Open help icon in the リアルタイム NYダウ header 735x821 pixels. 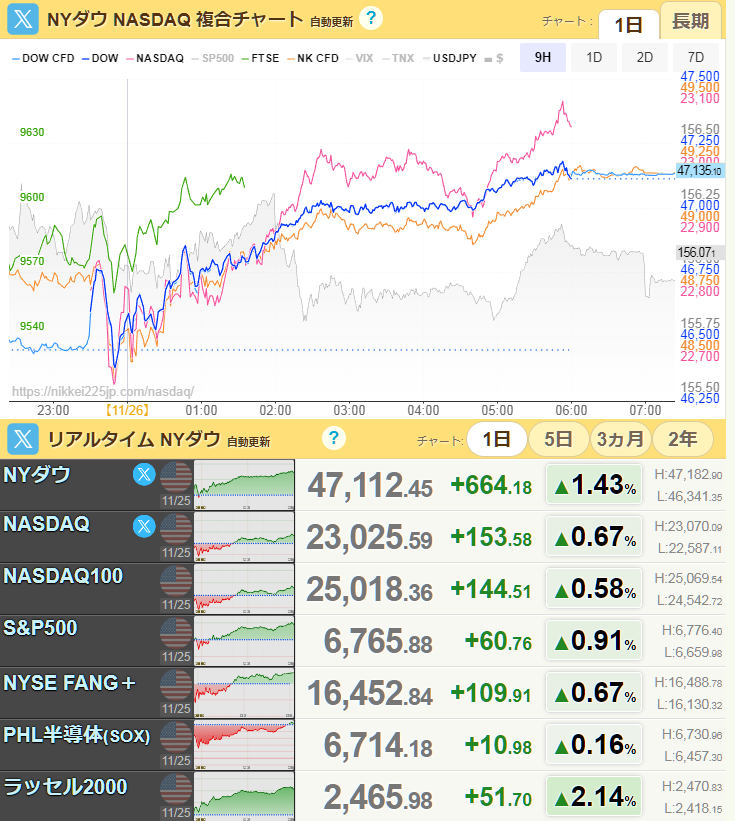click(x=334, y=438)
